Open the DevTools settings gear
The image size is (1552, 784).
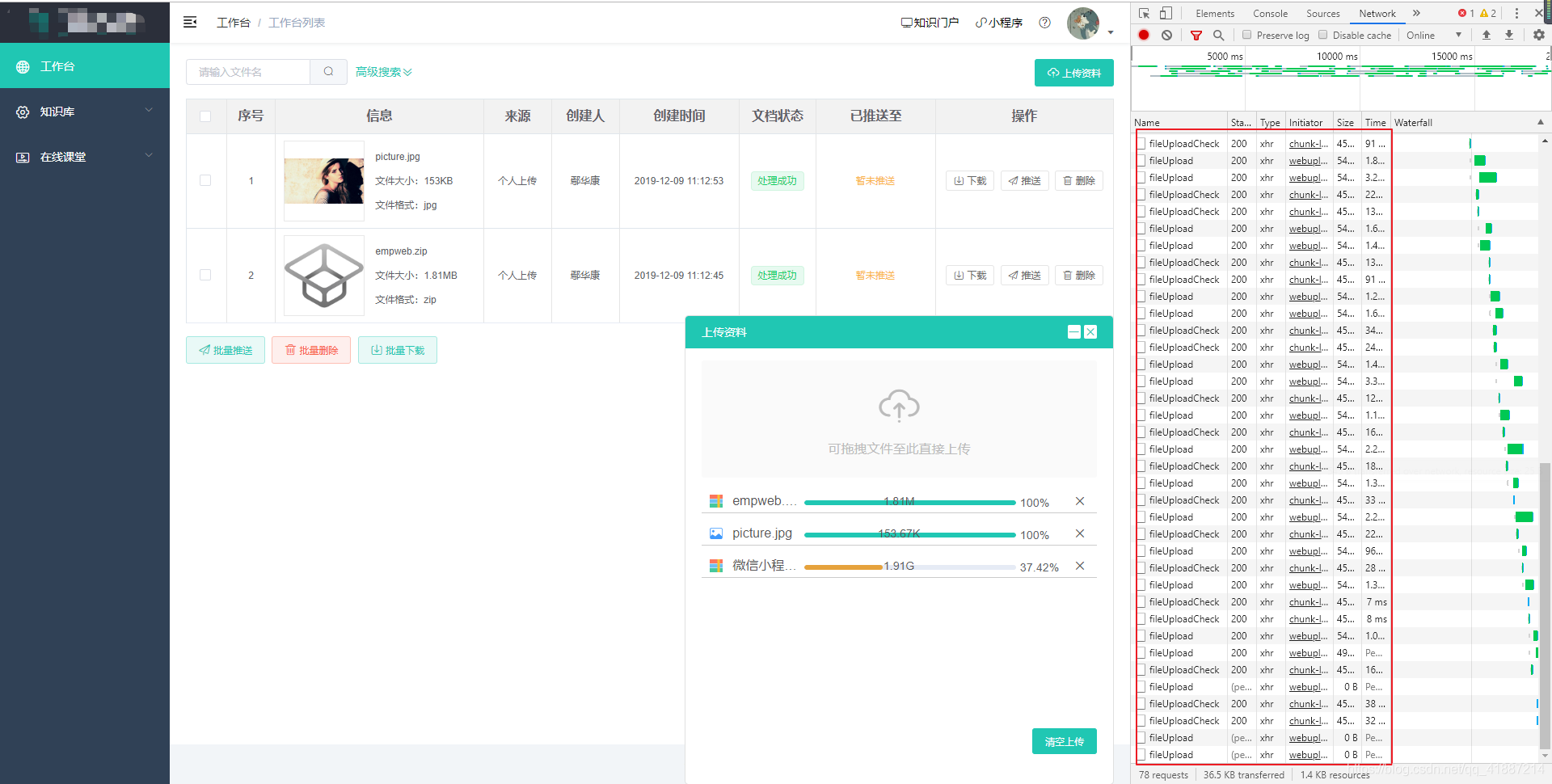tap(1540, 35)
